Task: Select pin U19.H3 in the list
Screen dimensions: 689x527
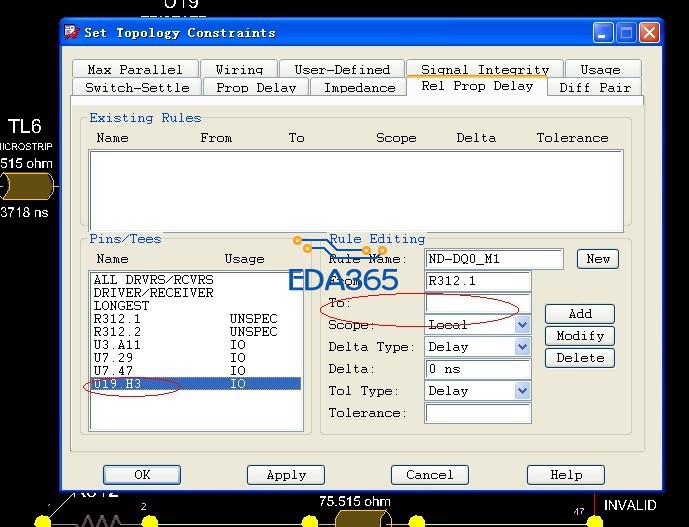Action: click(196, 383)
